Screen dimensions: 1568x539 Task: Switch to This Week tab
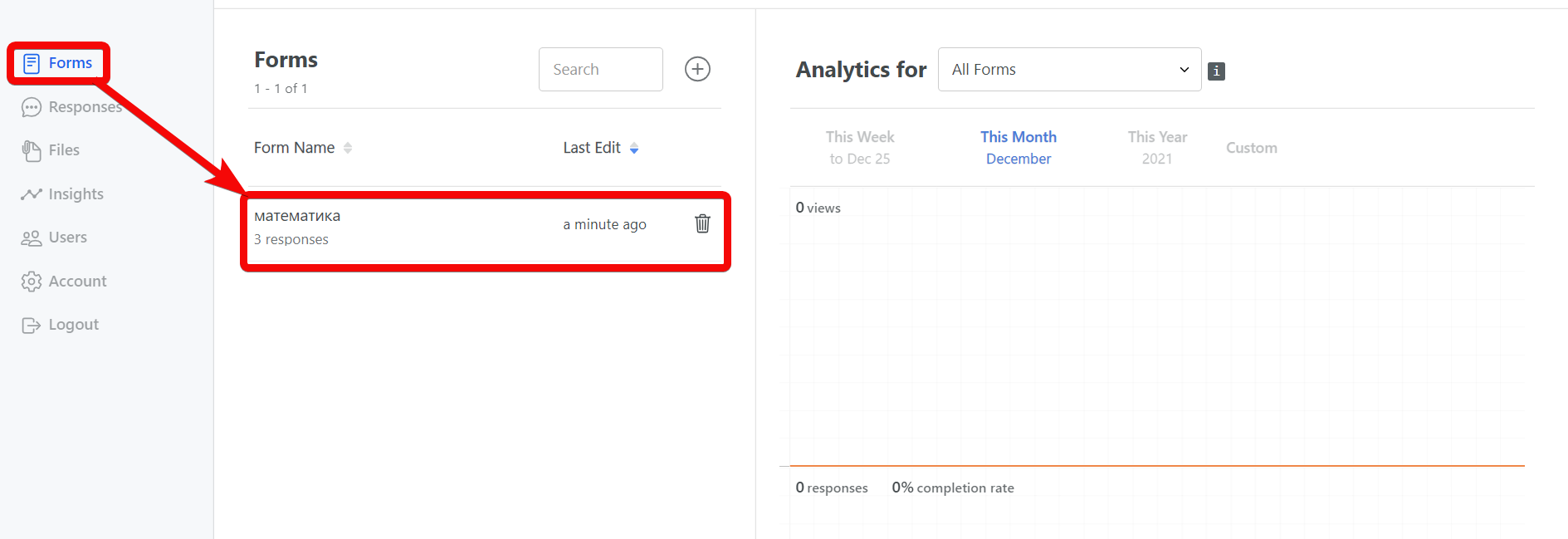point(860,148)
